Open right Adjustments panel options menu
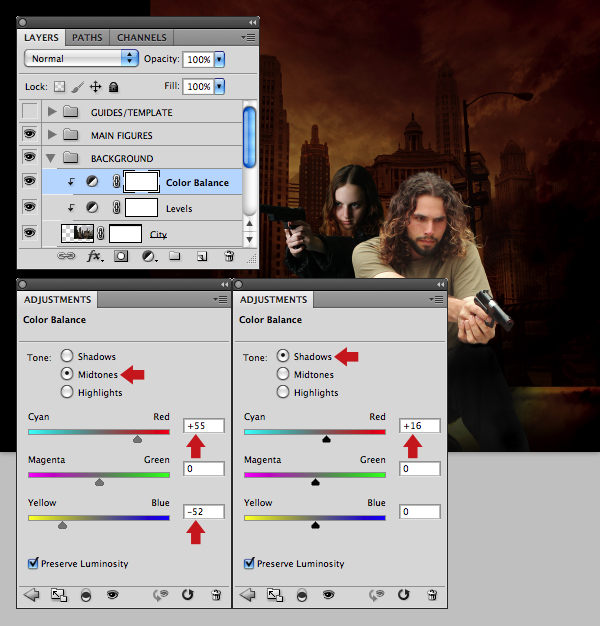 [436, 299]
